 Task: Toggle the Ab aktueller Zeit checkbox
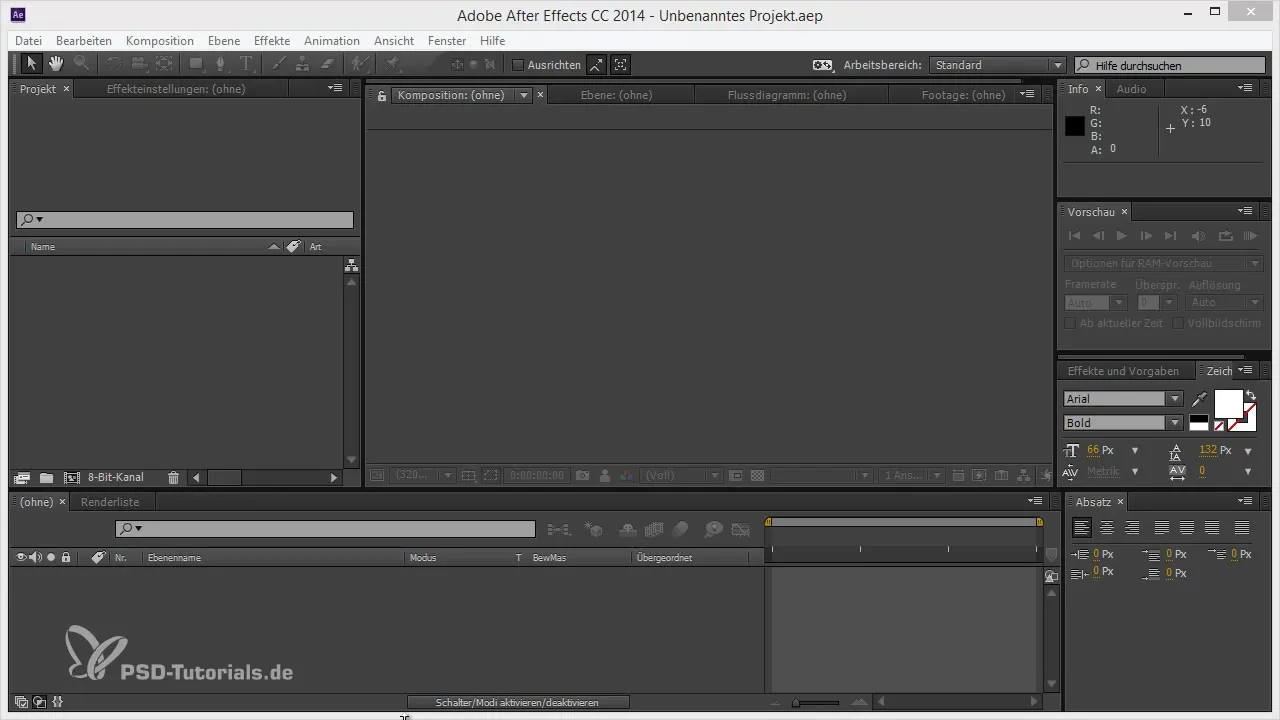click(x=1070, y=323)
